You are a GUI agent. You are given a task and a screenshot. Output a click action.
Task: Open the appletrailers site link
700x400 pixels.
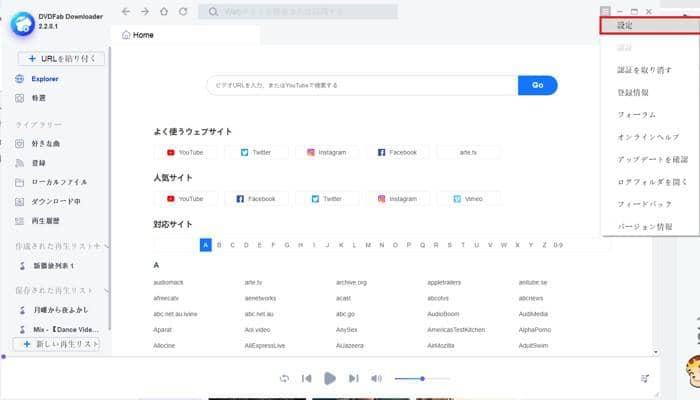(444, 283)
